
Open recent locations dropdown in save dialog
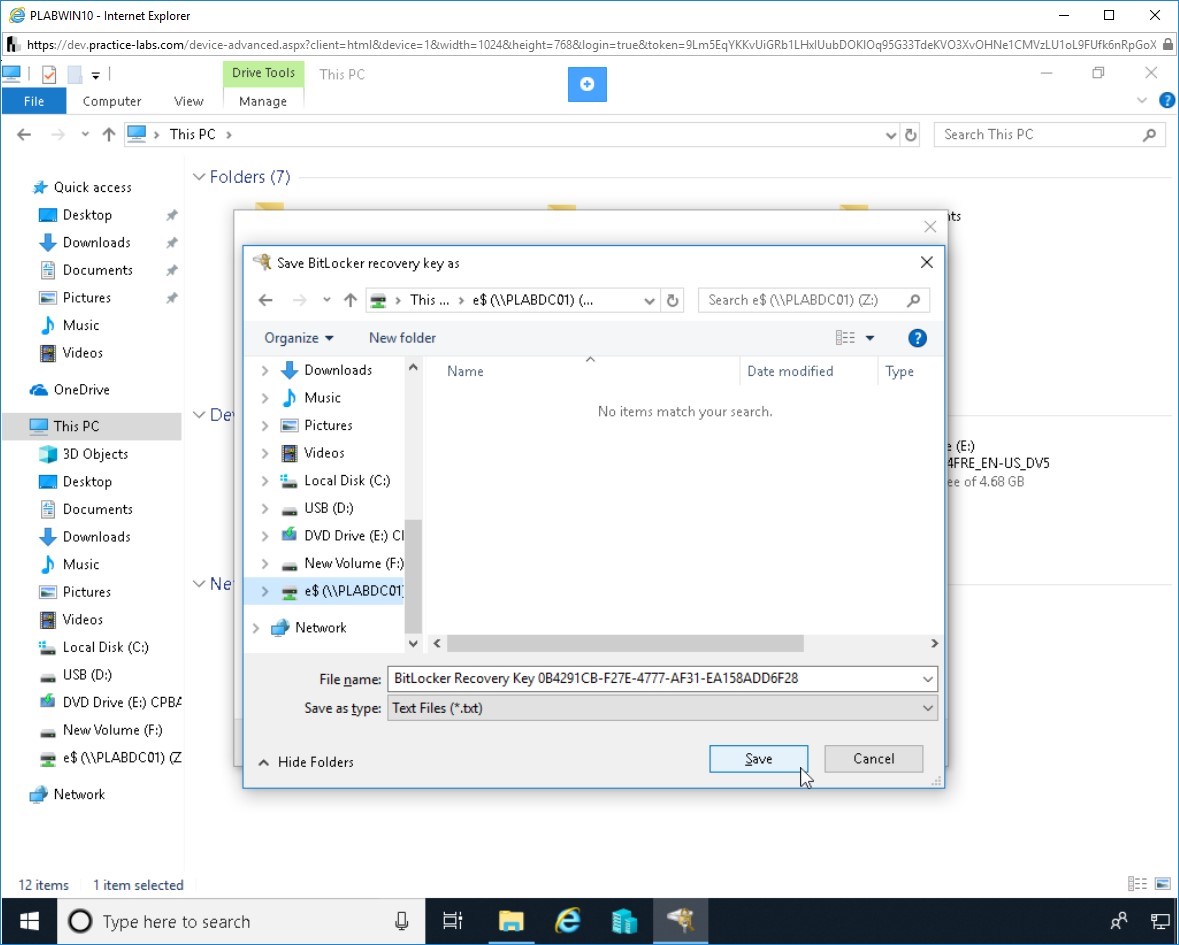[326, 300]
